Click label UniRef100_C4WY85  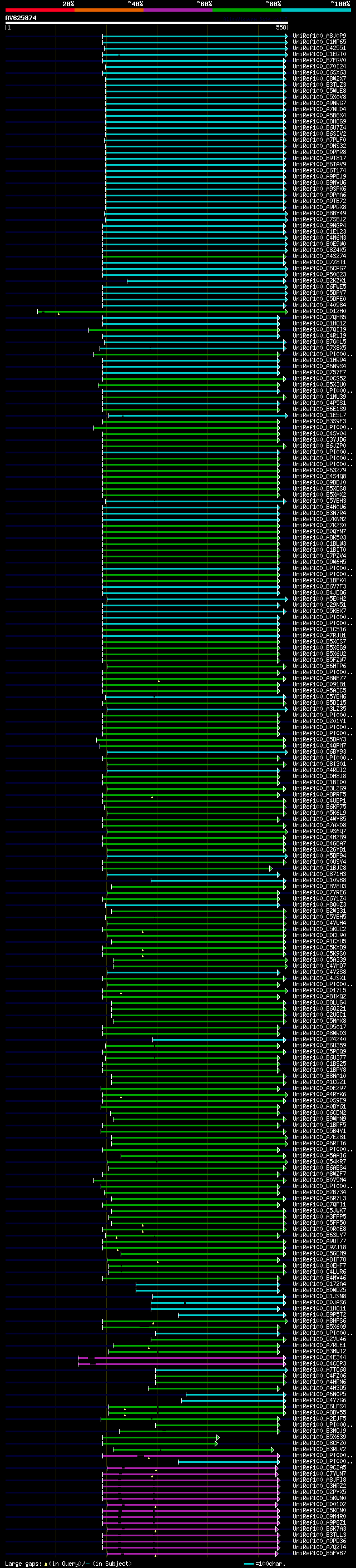point(319,819)
